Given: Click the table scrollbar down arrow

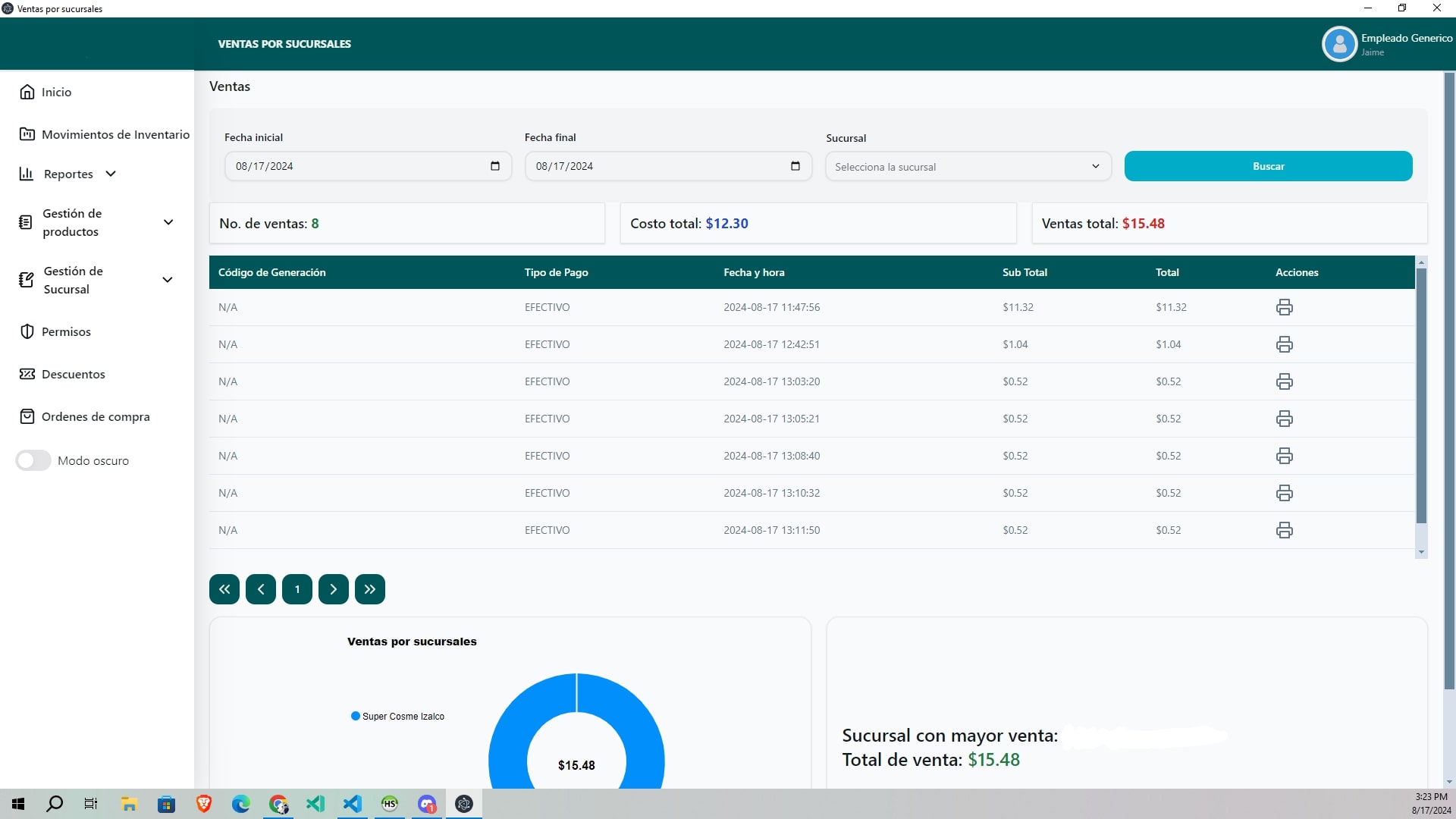Looking at the screenshot, I should click(1421, 553).
